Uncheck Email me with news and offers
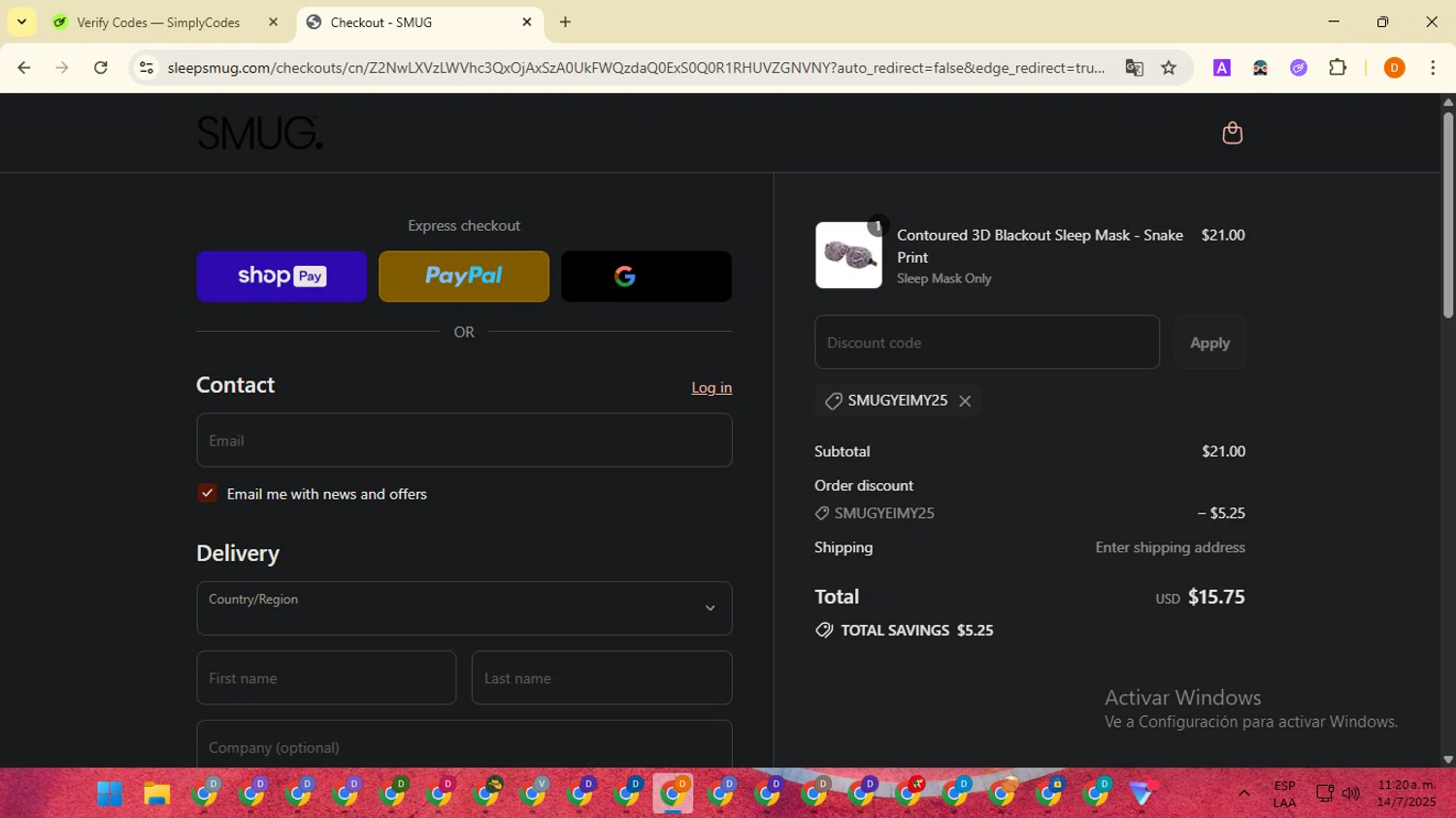The height and width of the screenshot is (818, 1456). point(208,493)
